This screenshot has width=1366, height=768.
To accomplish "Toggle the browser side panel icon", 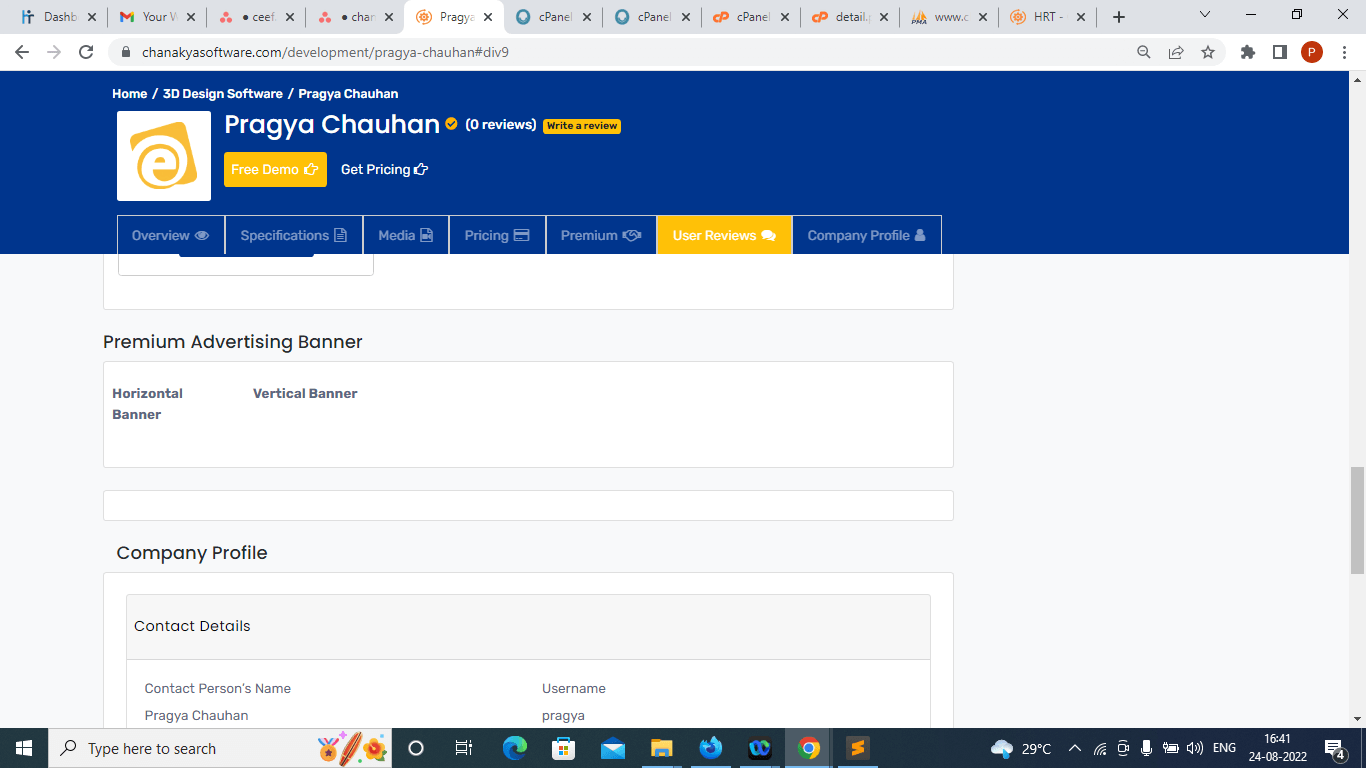I will [1279, 52].
